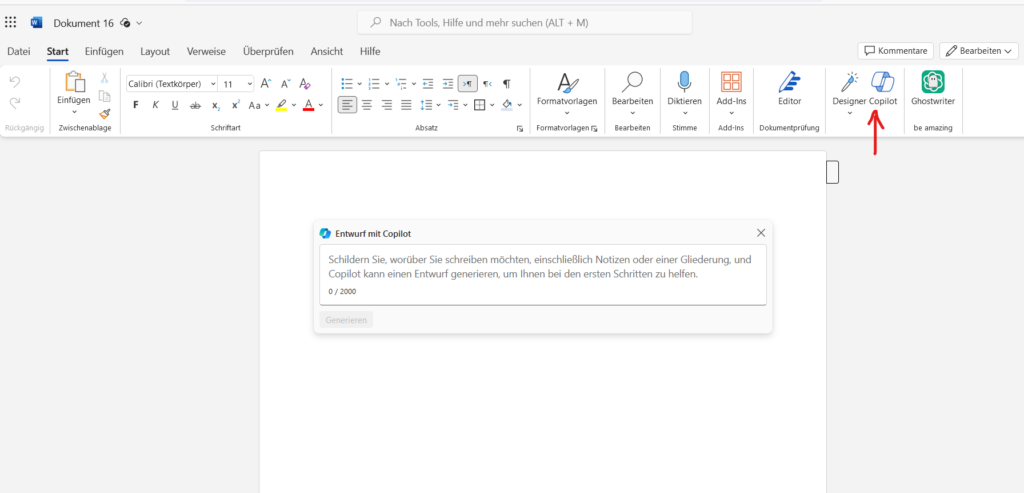Click the search box Nach Tools suchen
The width and height of the screenshot is (1024, 493).
(x=524, y=22)
